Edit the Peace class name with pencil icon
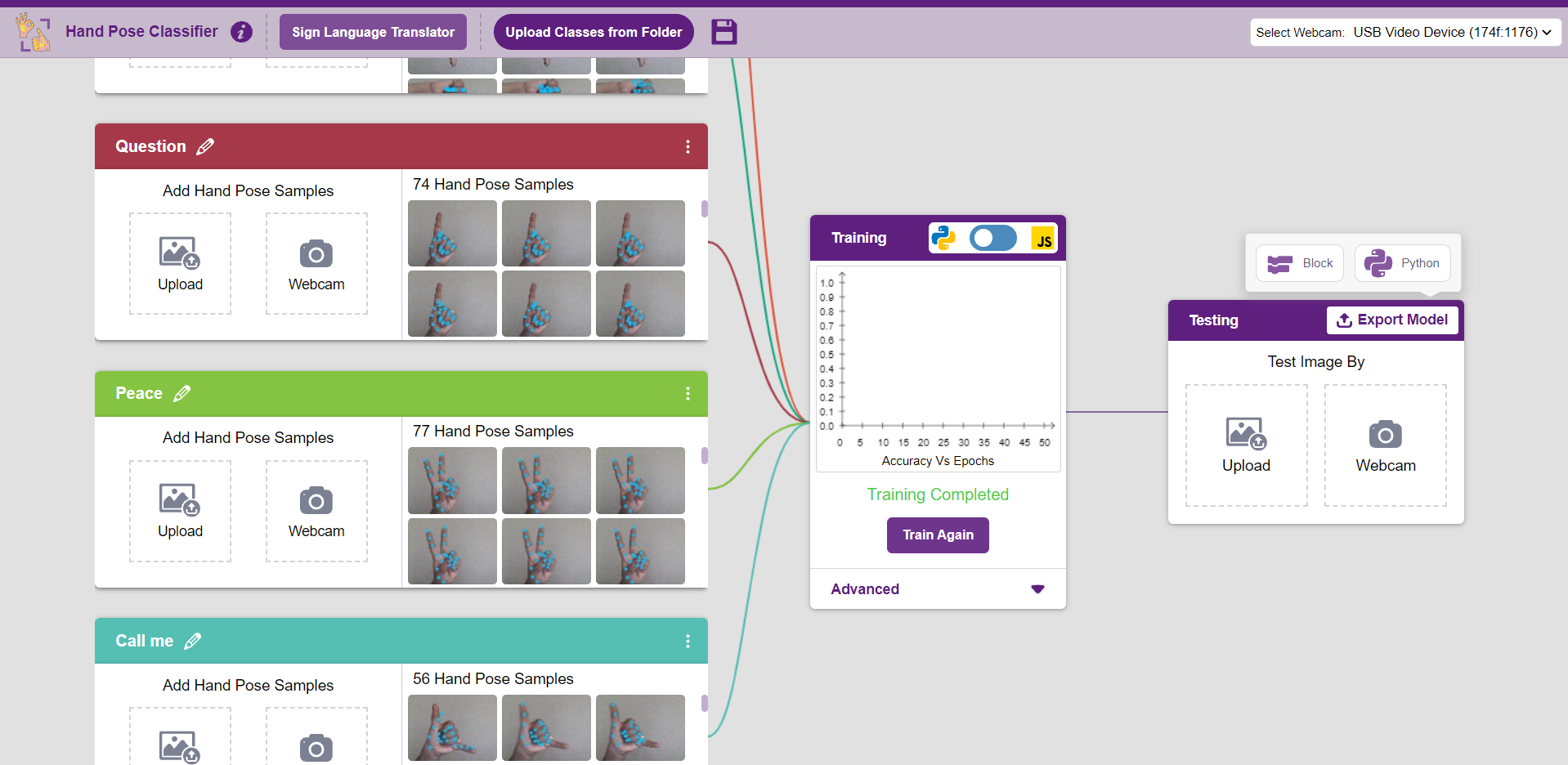Image resolution: width=1568 pixels, height=765 pixels. pos(181,393)
